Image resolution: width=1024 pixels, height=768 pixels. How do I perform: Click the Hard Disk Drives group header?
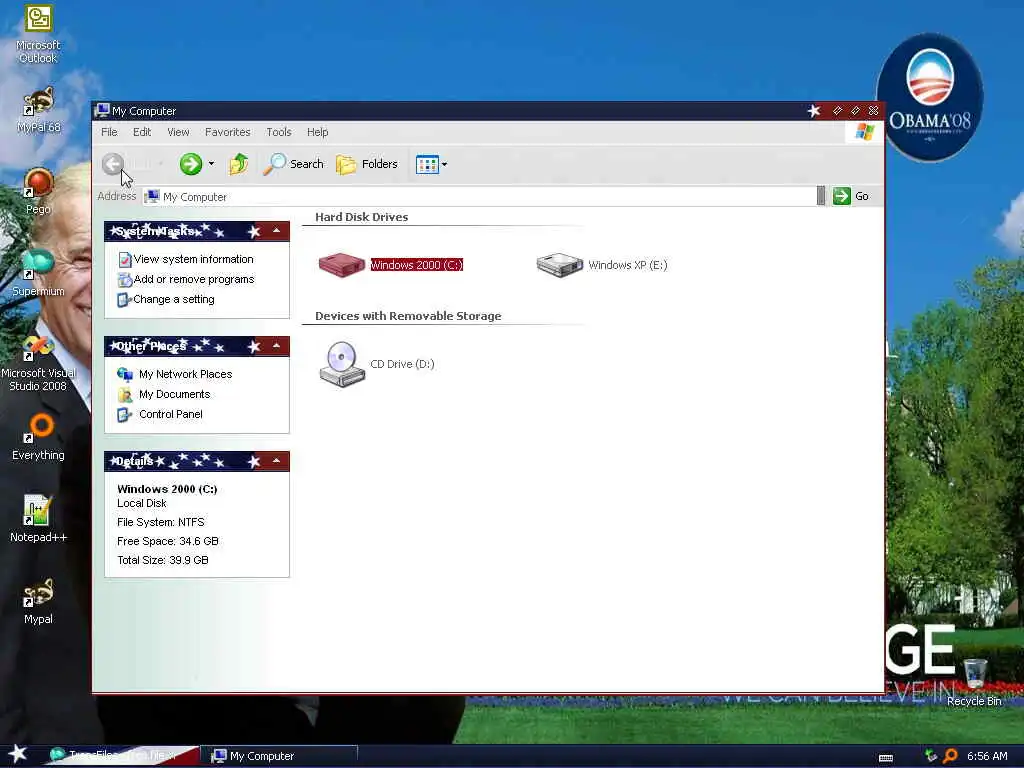click(x=361, y=217)
